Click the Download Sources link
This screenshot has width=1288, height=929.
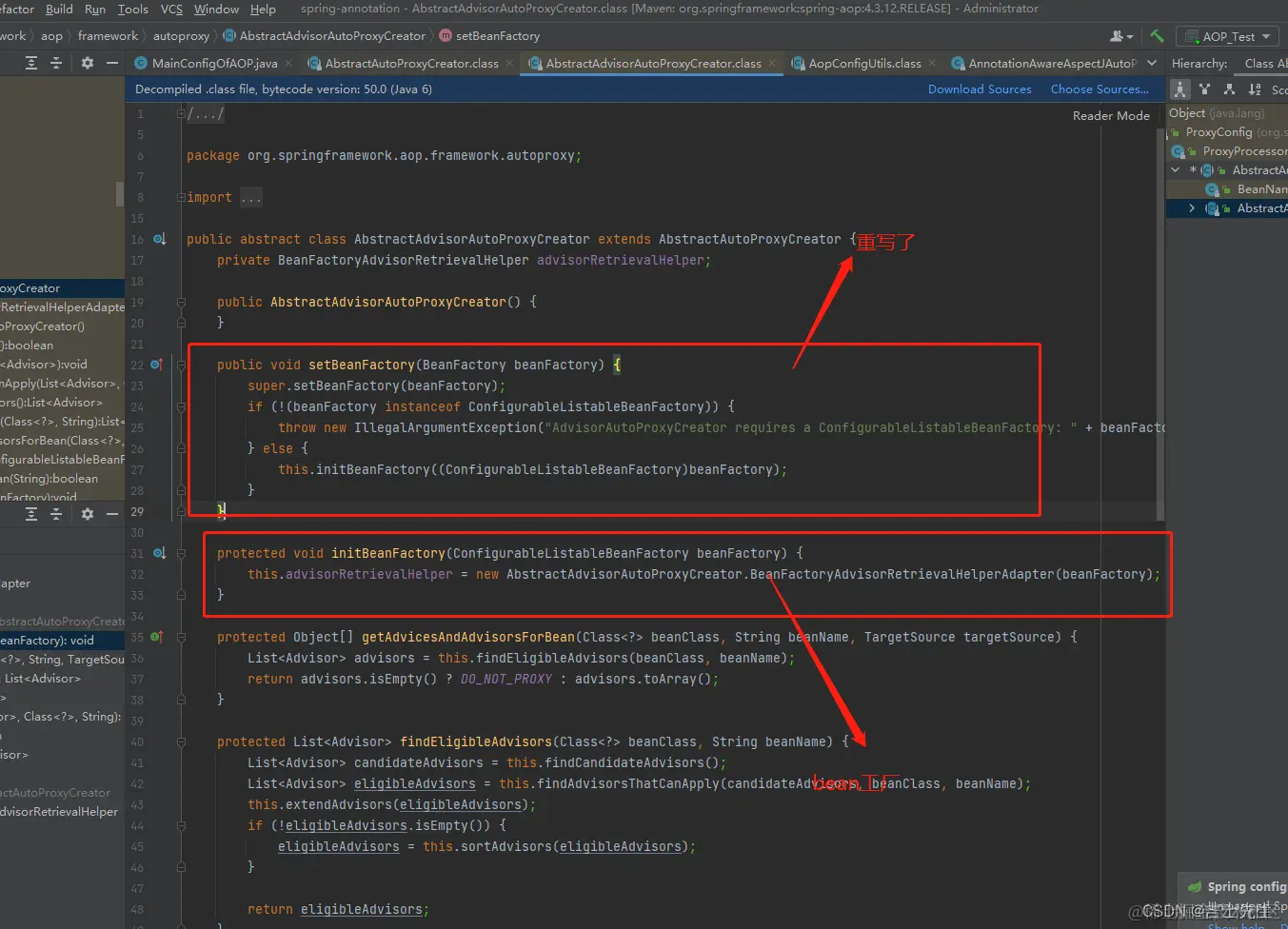(980, 89)
